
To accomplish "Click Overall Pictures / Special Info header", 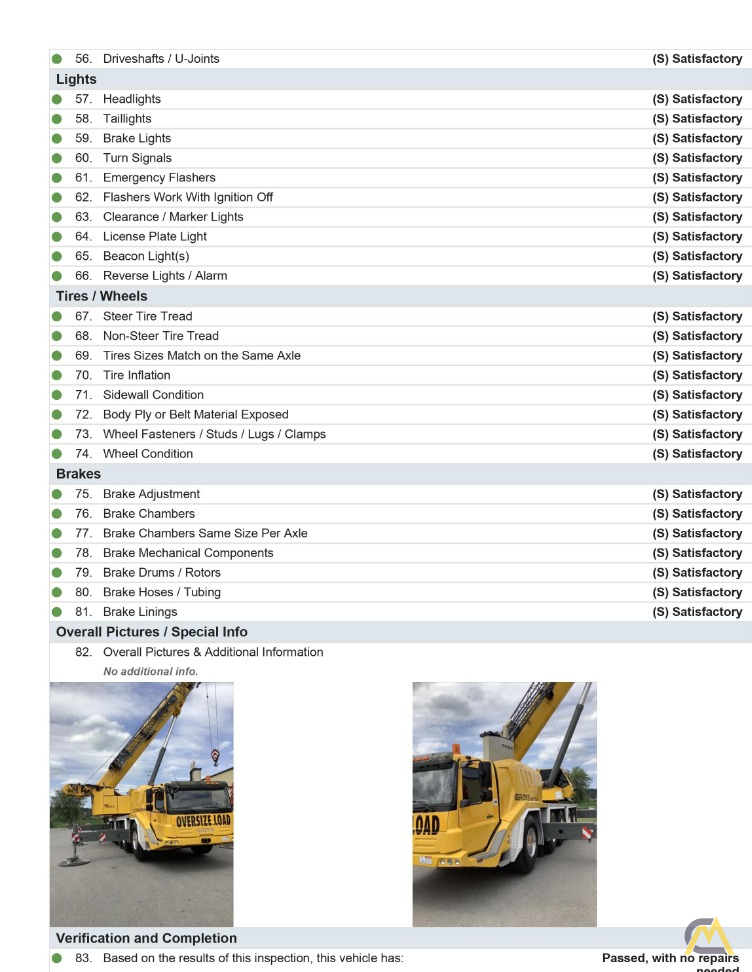I will tap(400, 632).
